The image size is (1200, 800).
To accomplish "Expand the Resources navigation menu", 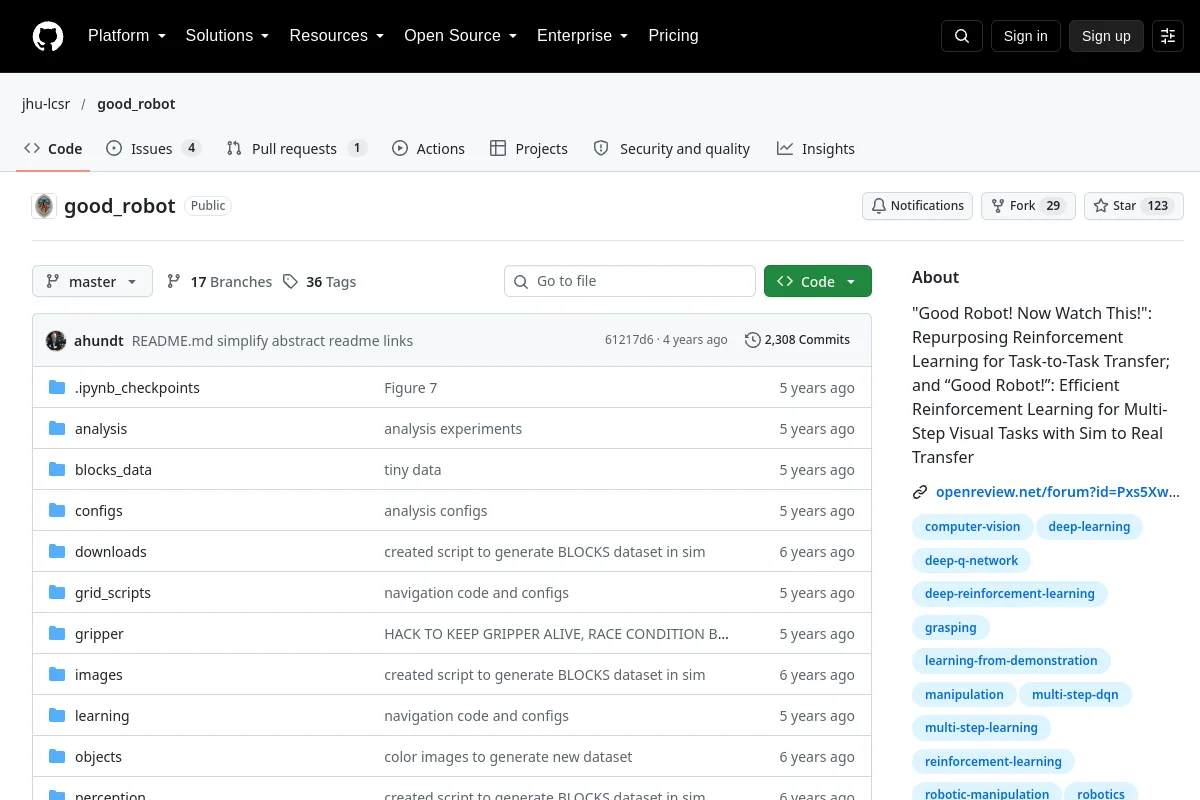I will 337,36.
